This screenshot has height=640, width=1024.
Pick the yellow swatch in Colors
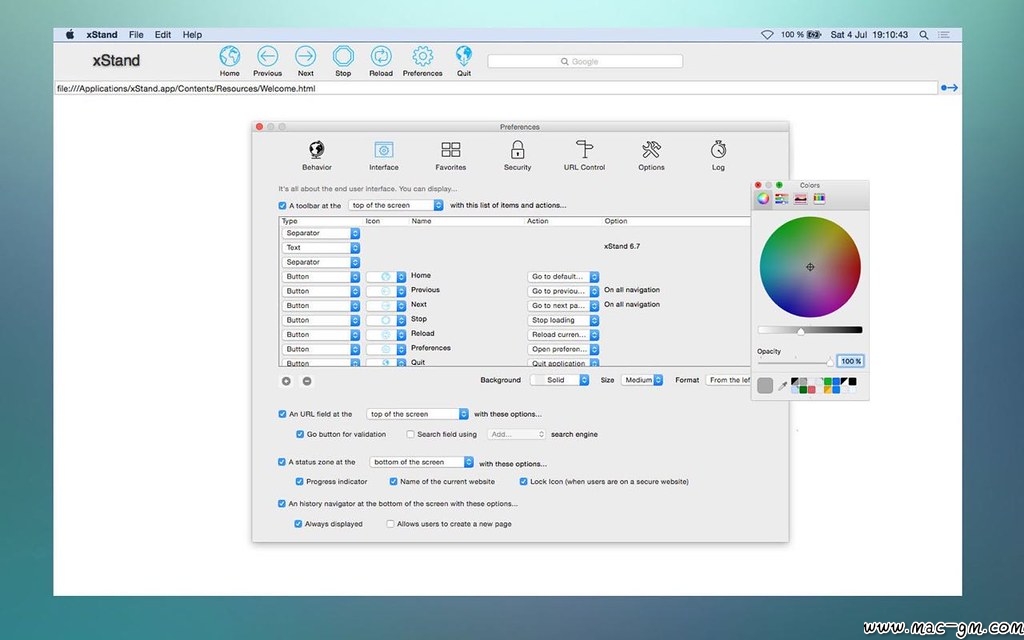pyautogui.click(x=827, y=390)
